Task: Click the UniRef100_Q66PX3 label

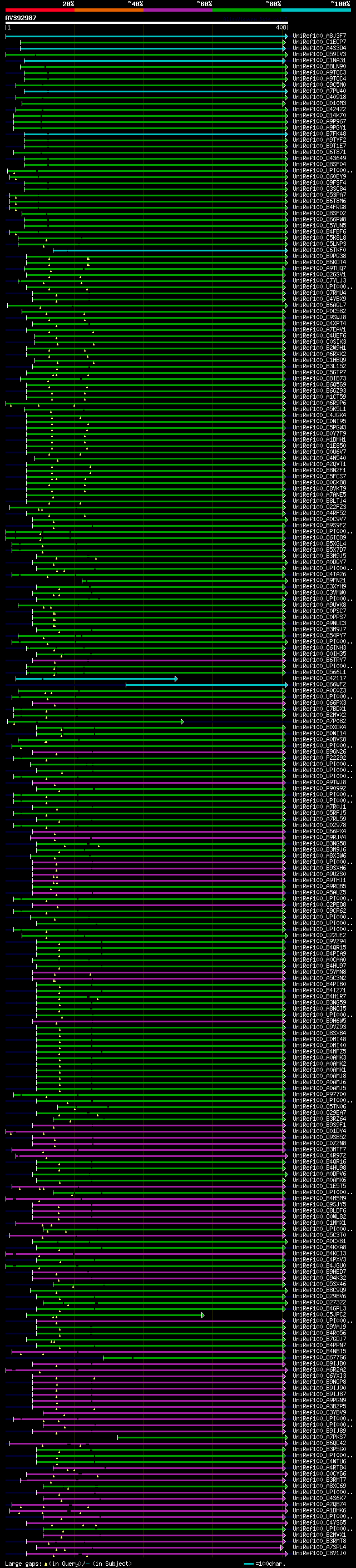Action: (x=319, y=703)
